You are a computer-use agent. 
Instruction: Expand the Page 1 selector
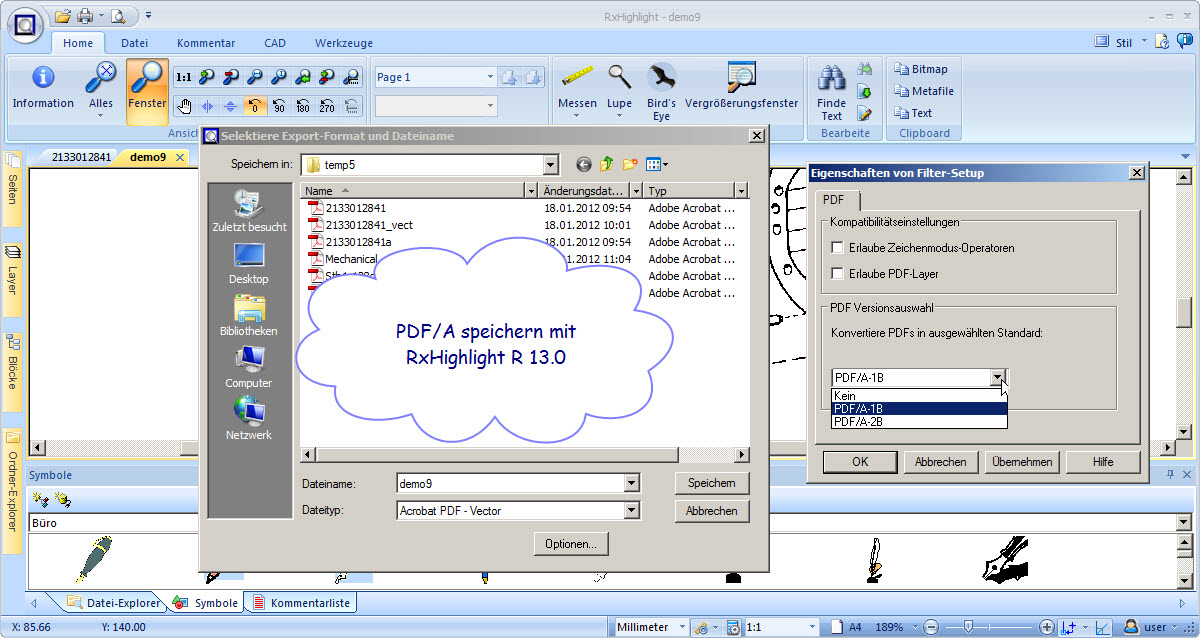(490, 77)
